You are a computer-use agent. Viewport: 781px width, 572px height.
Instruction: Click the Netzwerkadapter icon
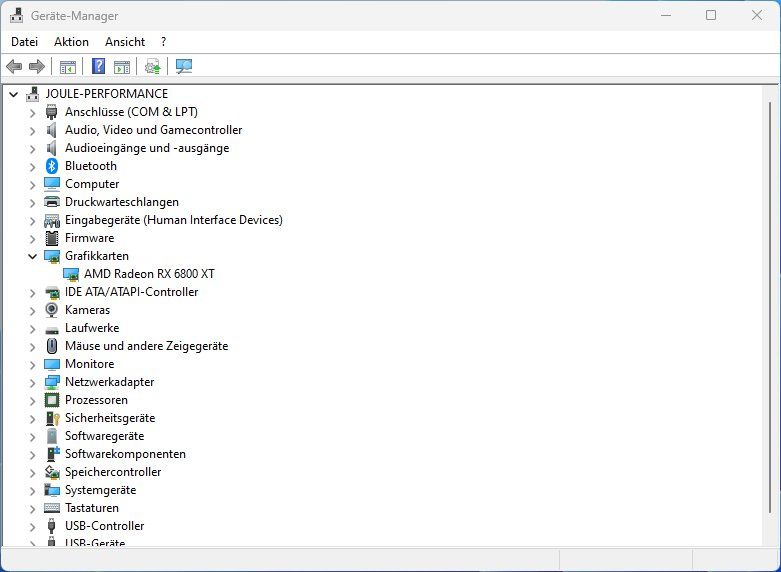(x=52, y=382)
